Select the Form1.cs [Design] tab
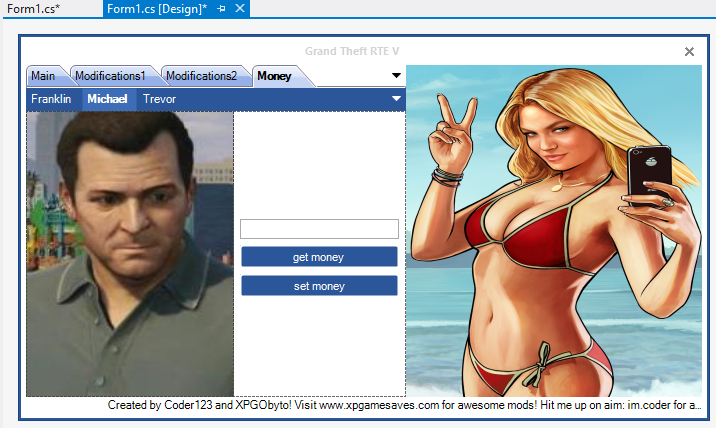The image size is (716, 428). (156, 8)
